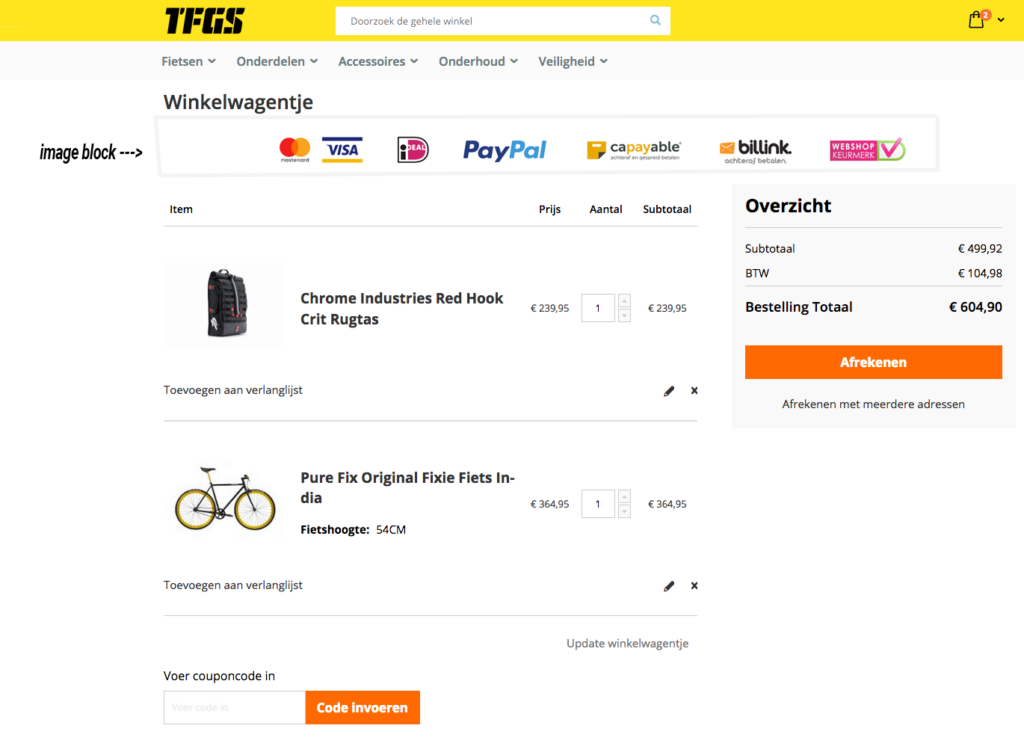1024x752 pixels.
Task: Open the Veiligheid menu
Action: [573, 61]
